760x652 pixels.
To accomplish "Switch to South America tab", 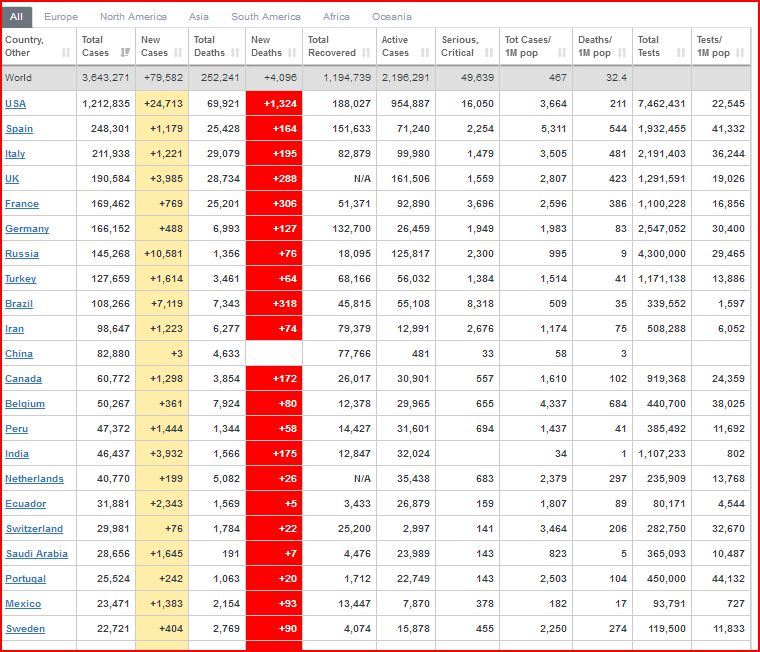I will pyautogui.click(x=266, y=17).
